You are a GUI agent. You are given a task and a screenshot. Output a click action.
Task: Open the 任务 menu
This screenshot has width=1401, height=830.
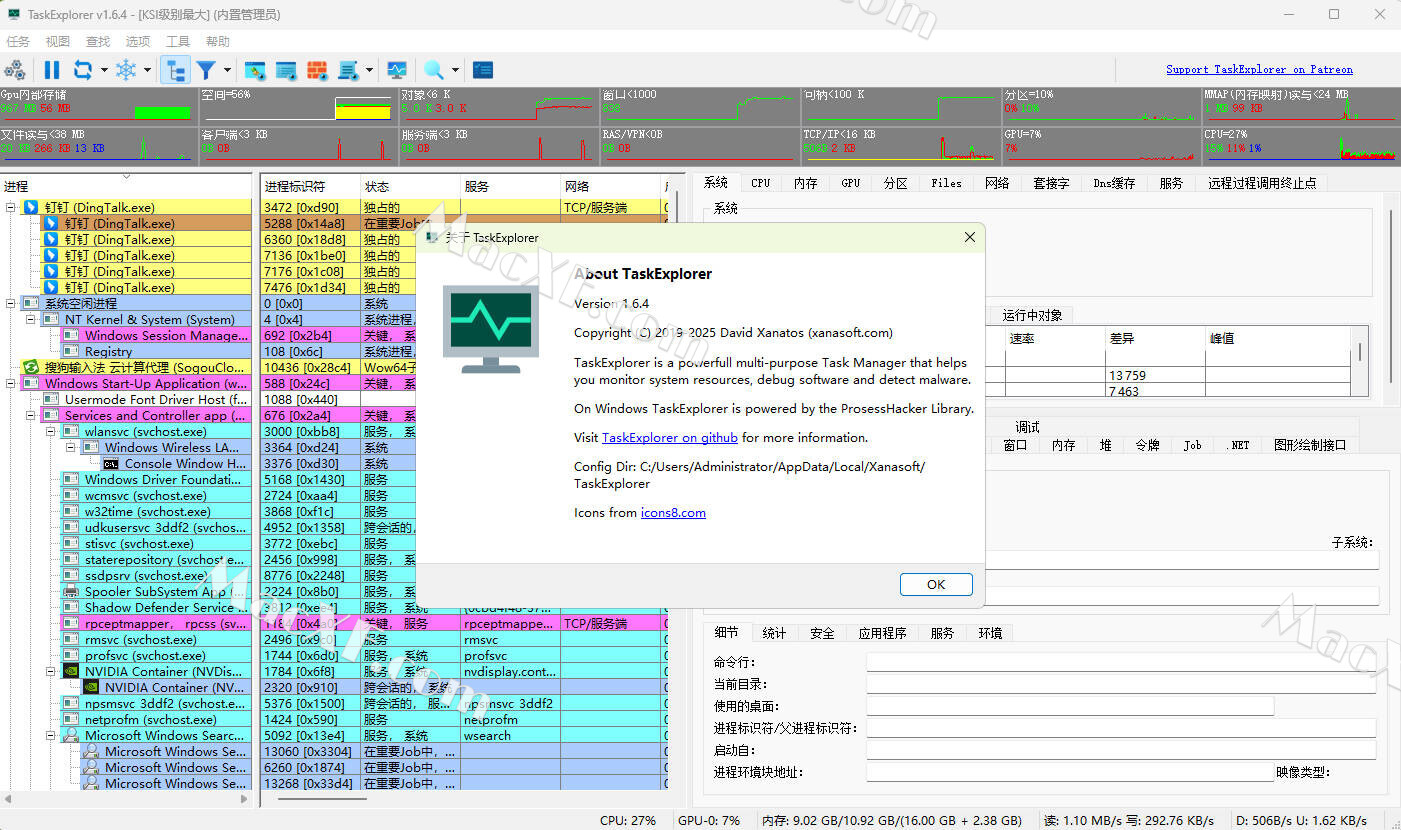(x=18, y=42)
